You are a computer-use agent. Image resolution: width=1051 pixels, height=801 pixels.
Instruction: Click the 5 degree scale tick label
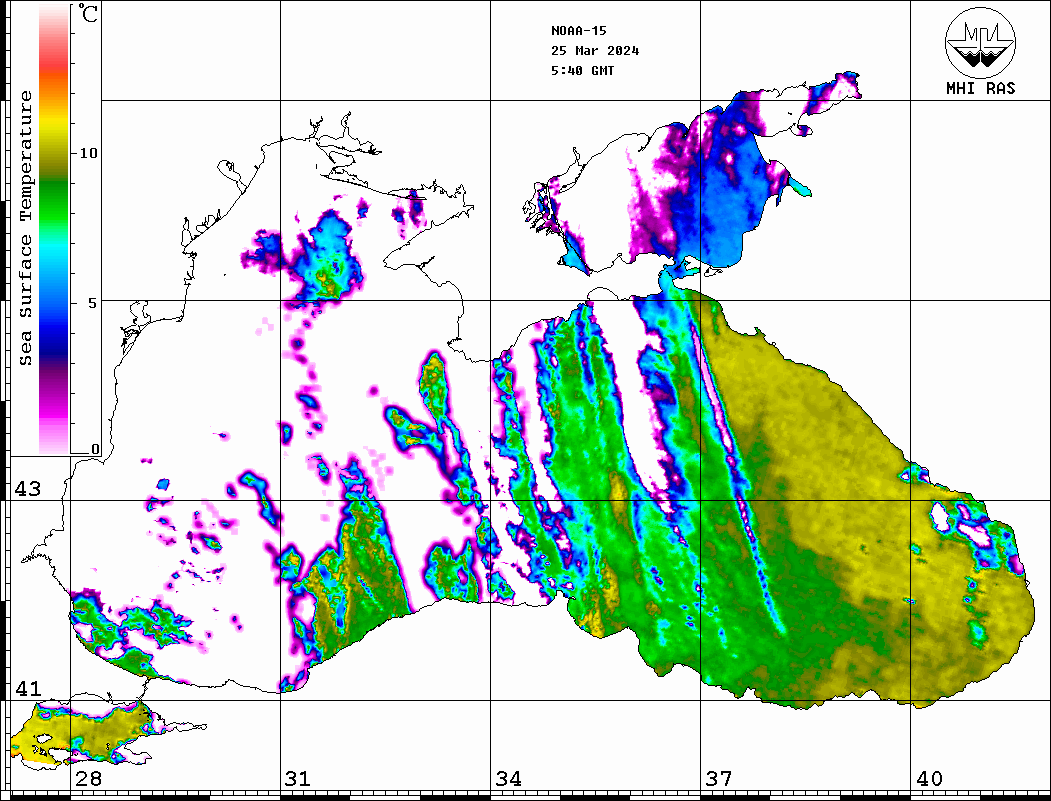pos(94,302)
